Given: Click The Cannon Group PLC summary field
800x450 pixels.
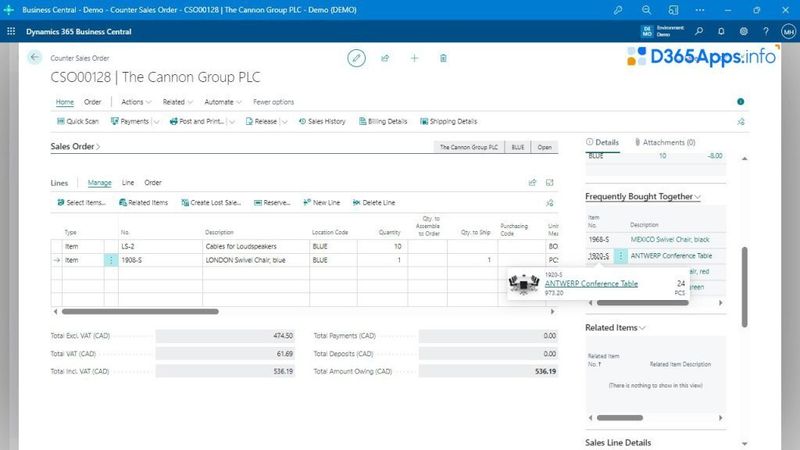Looking at the screenshot, I should (x=469, y=147).
